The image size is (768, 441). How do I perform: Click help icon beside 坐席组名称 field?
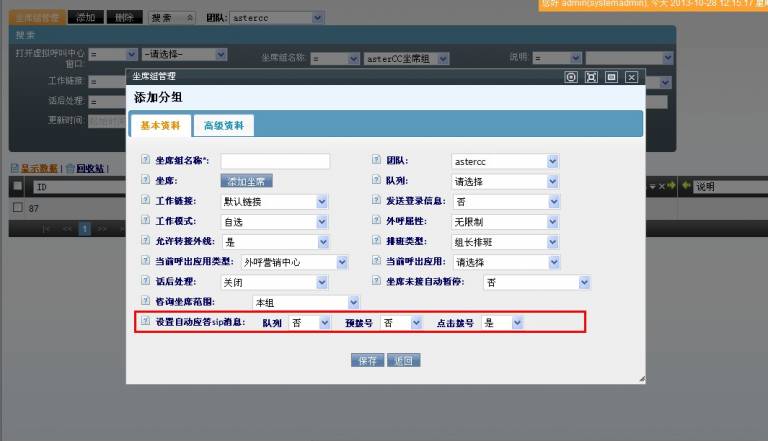[x=145, y=159]
